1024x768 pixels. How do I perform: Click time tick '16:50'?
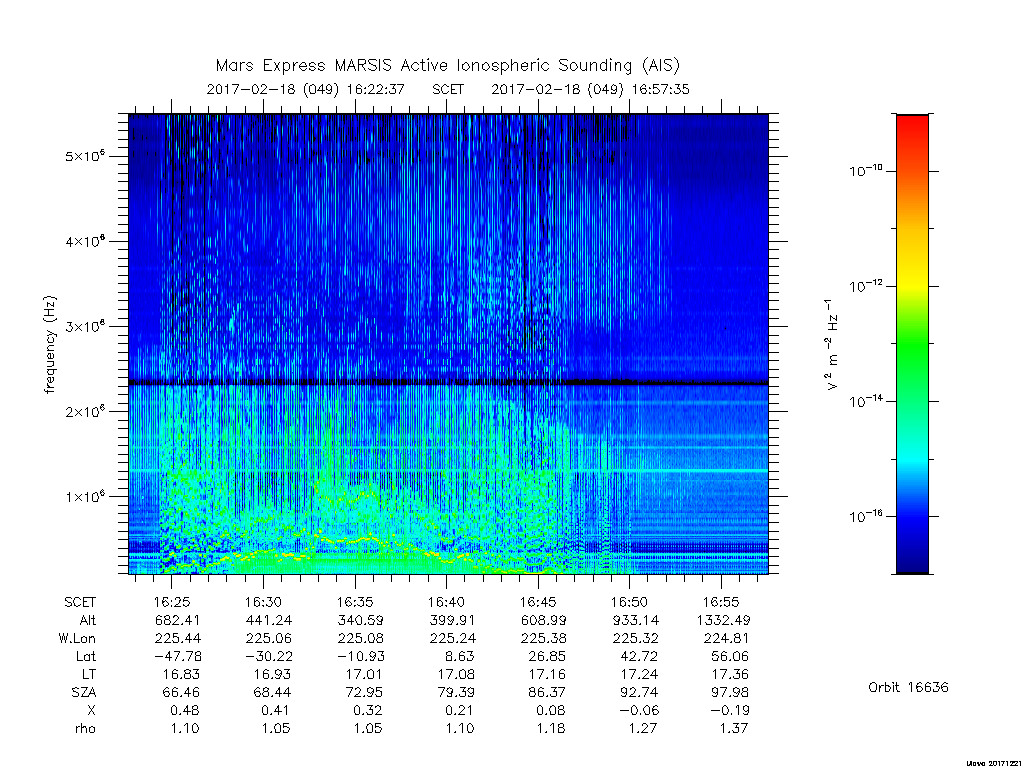click(x=630, y=602)
